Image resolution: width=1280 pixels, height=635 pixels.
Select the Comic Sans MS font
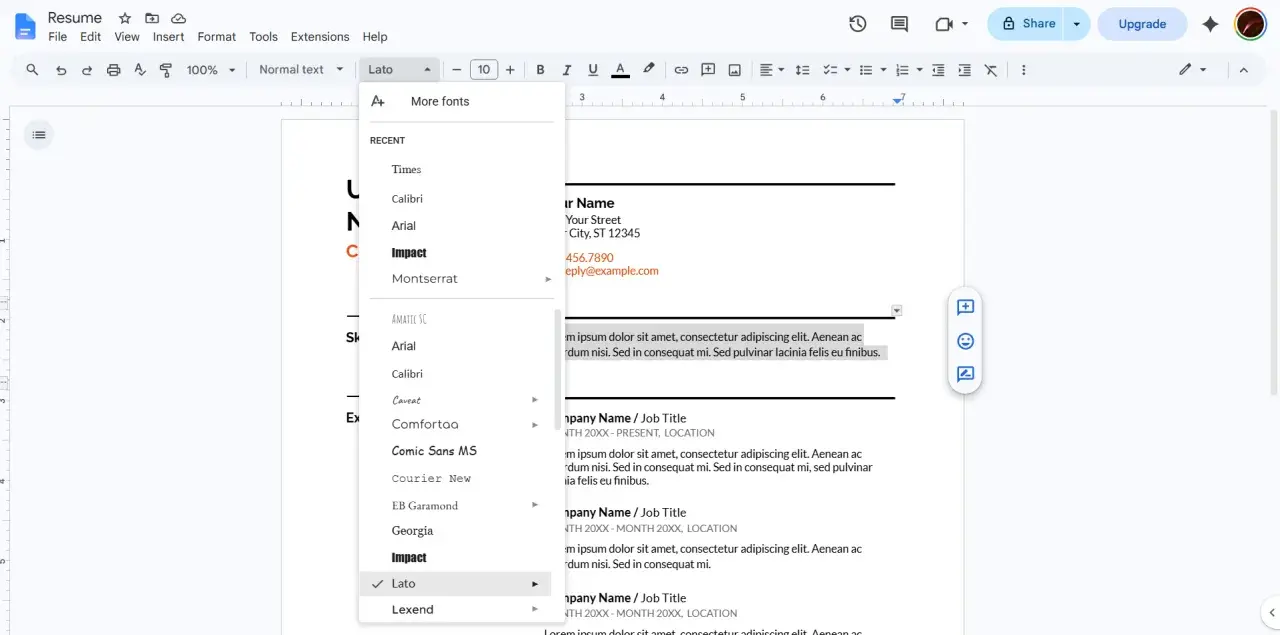click(x=456, y=451)
